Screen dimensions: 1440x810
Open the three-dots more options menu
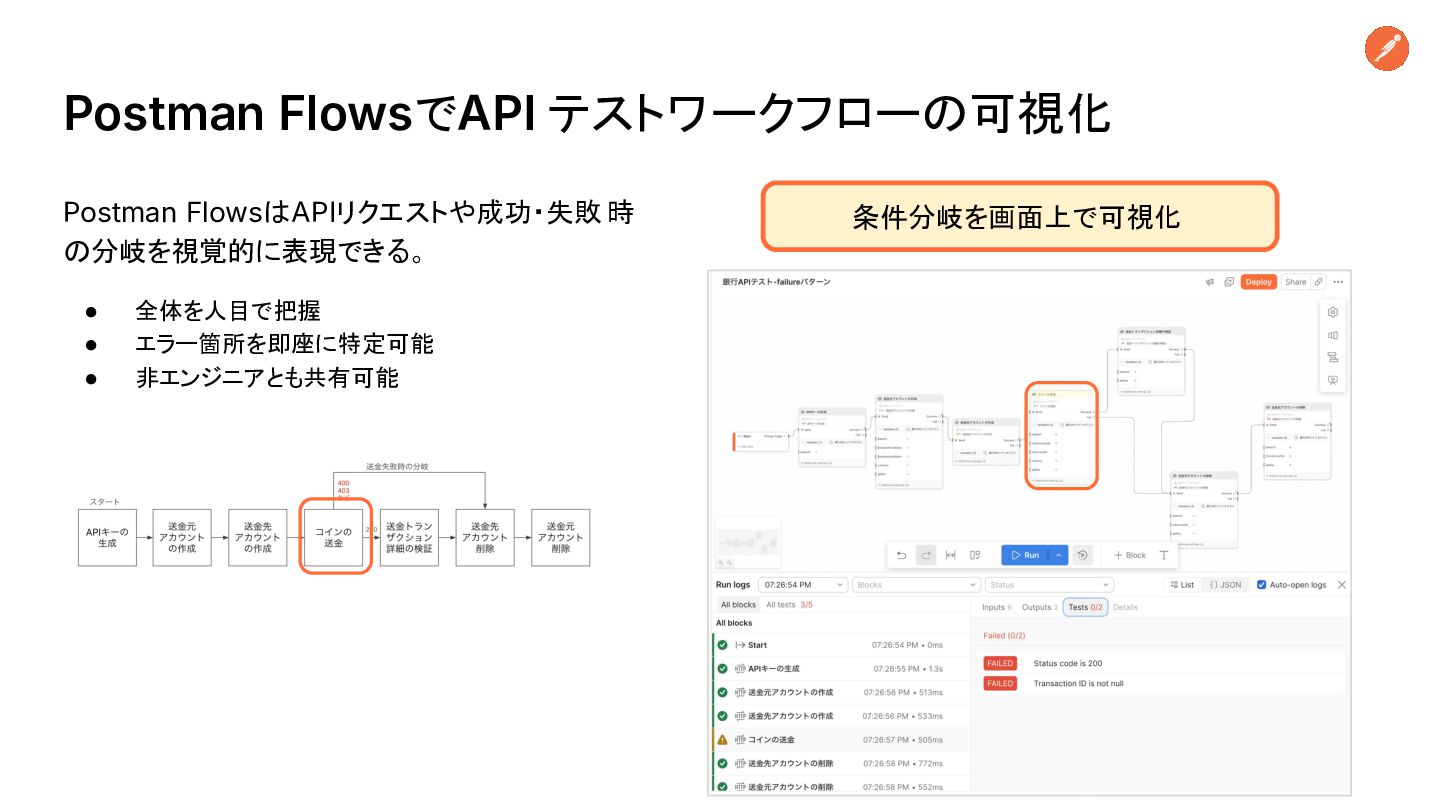(x=1338, y=282)
